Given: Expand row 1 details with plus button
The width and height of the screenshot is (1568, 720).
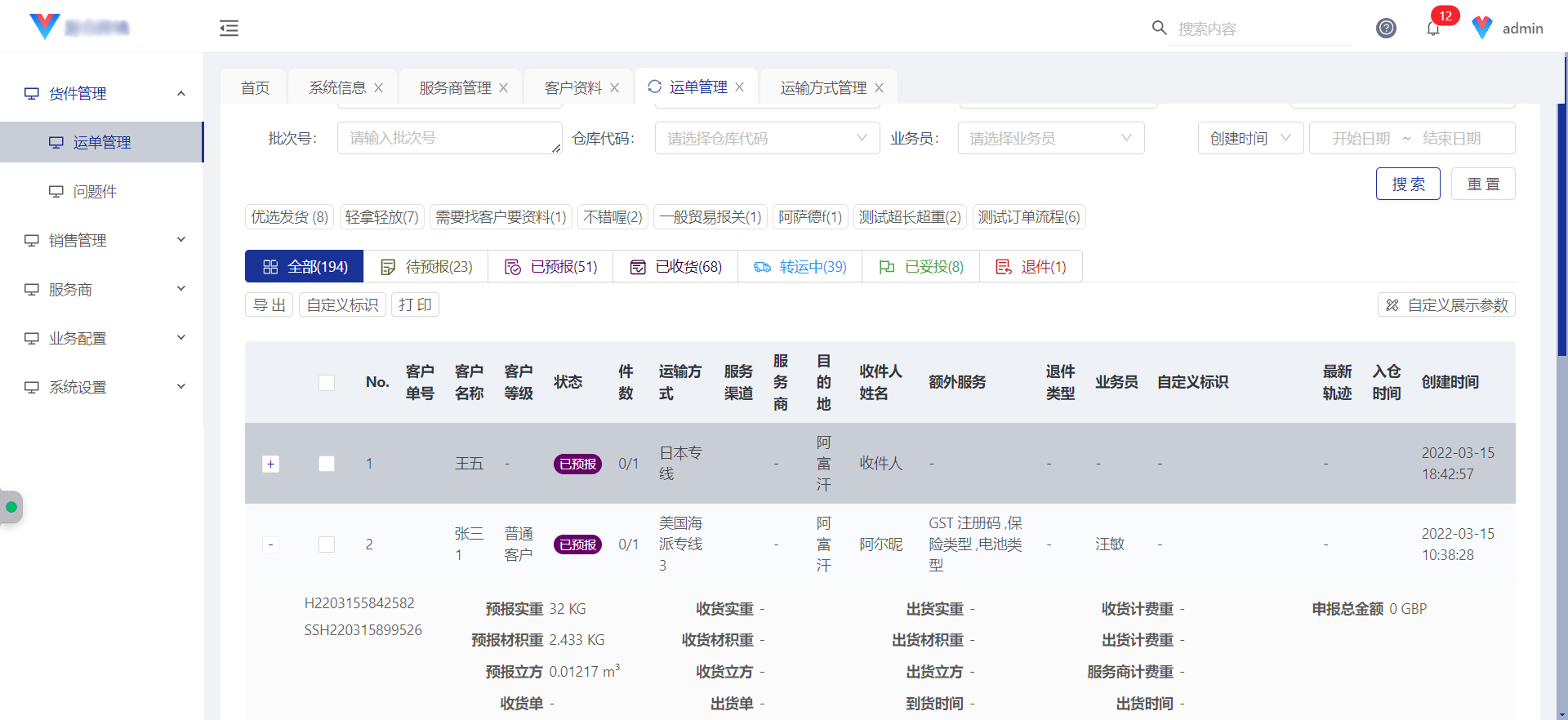Looking at the screenshot, I should click(271, 464).
